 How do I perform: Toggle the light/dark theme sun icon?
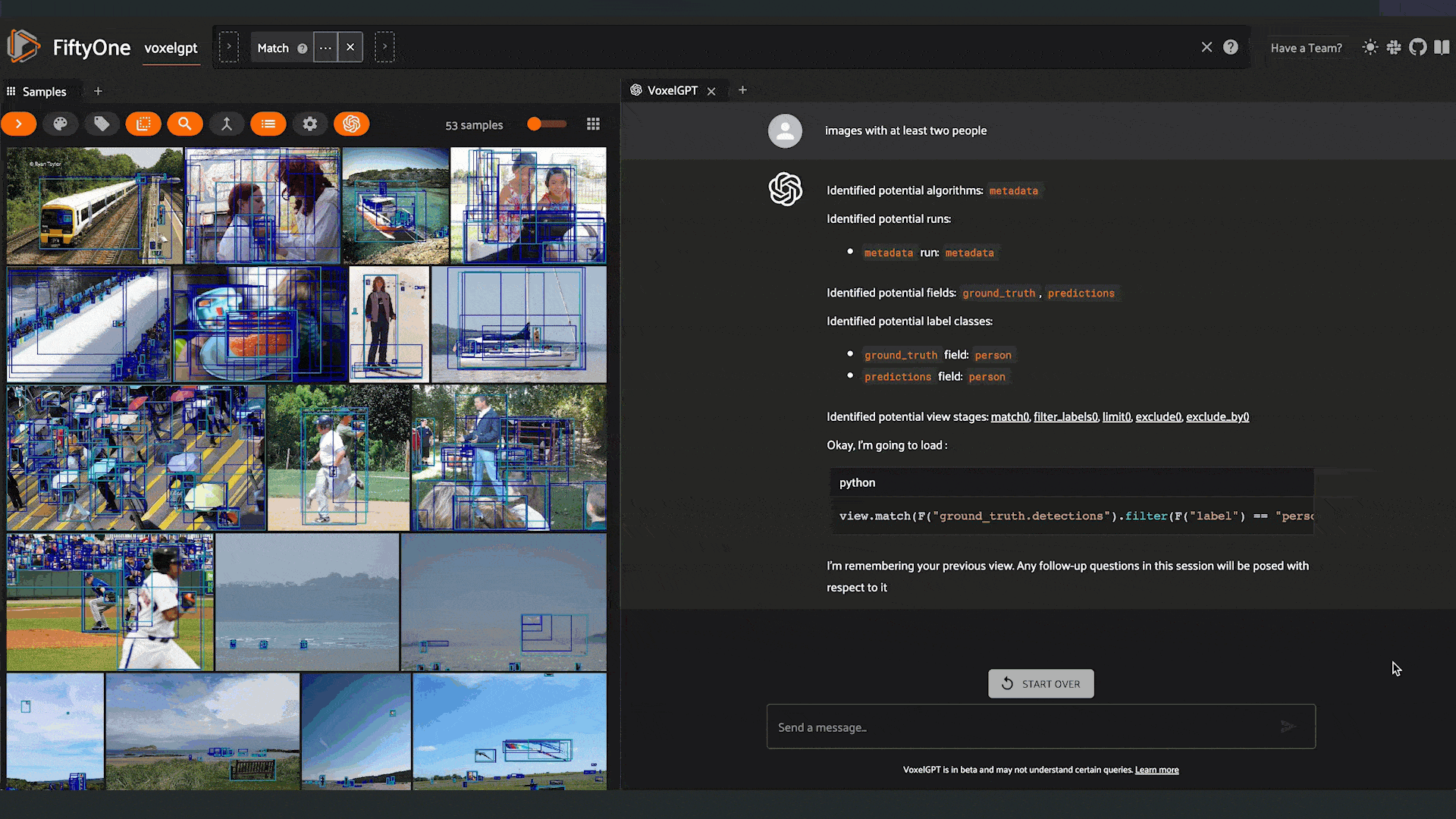pos(1370,48)
